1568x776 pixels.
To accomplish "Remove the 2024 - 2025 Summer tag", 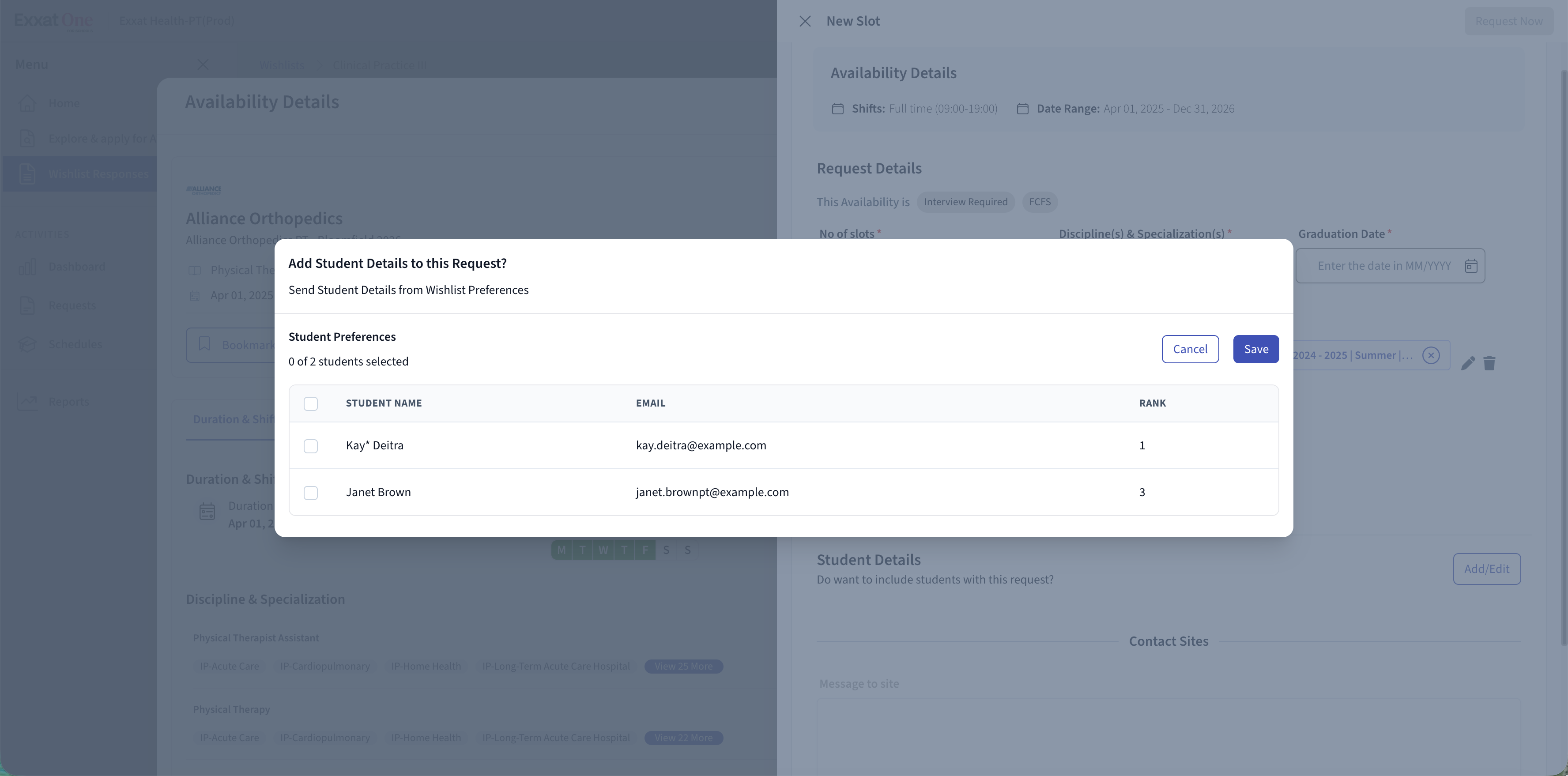I will tap(1431, 355).
